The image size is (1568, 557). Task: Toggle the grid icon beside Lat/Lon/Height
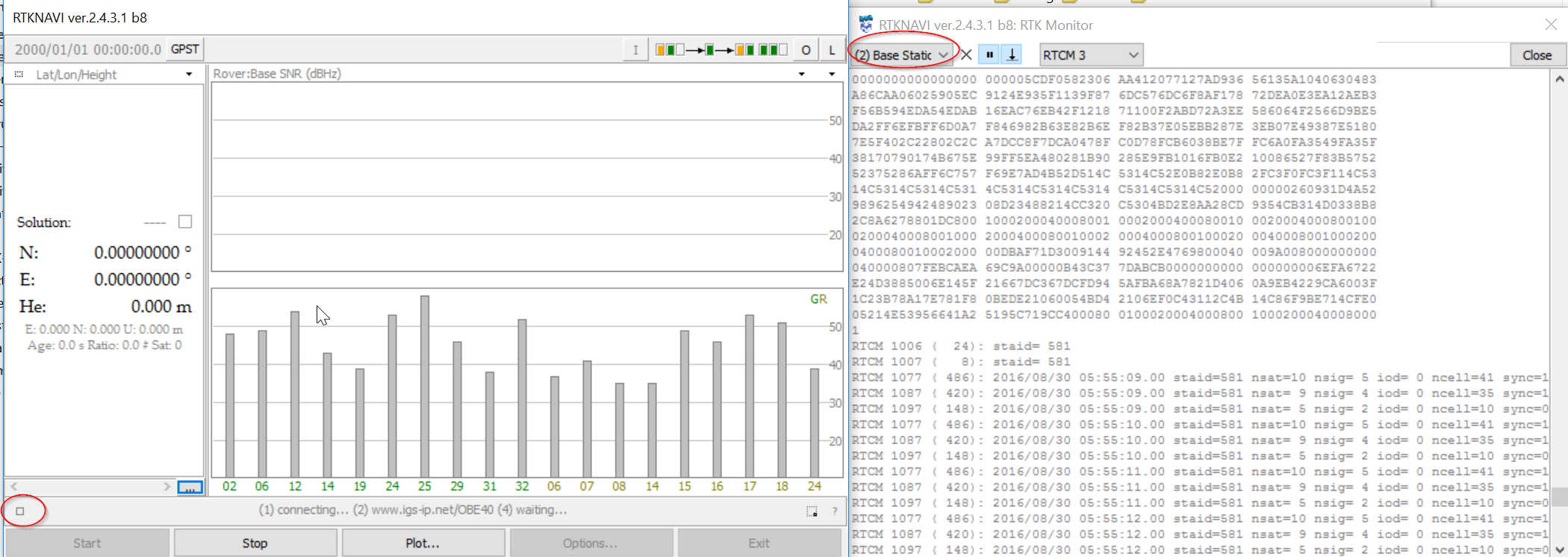tap(19, 75)
